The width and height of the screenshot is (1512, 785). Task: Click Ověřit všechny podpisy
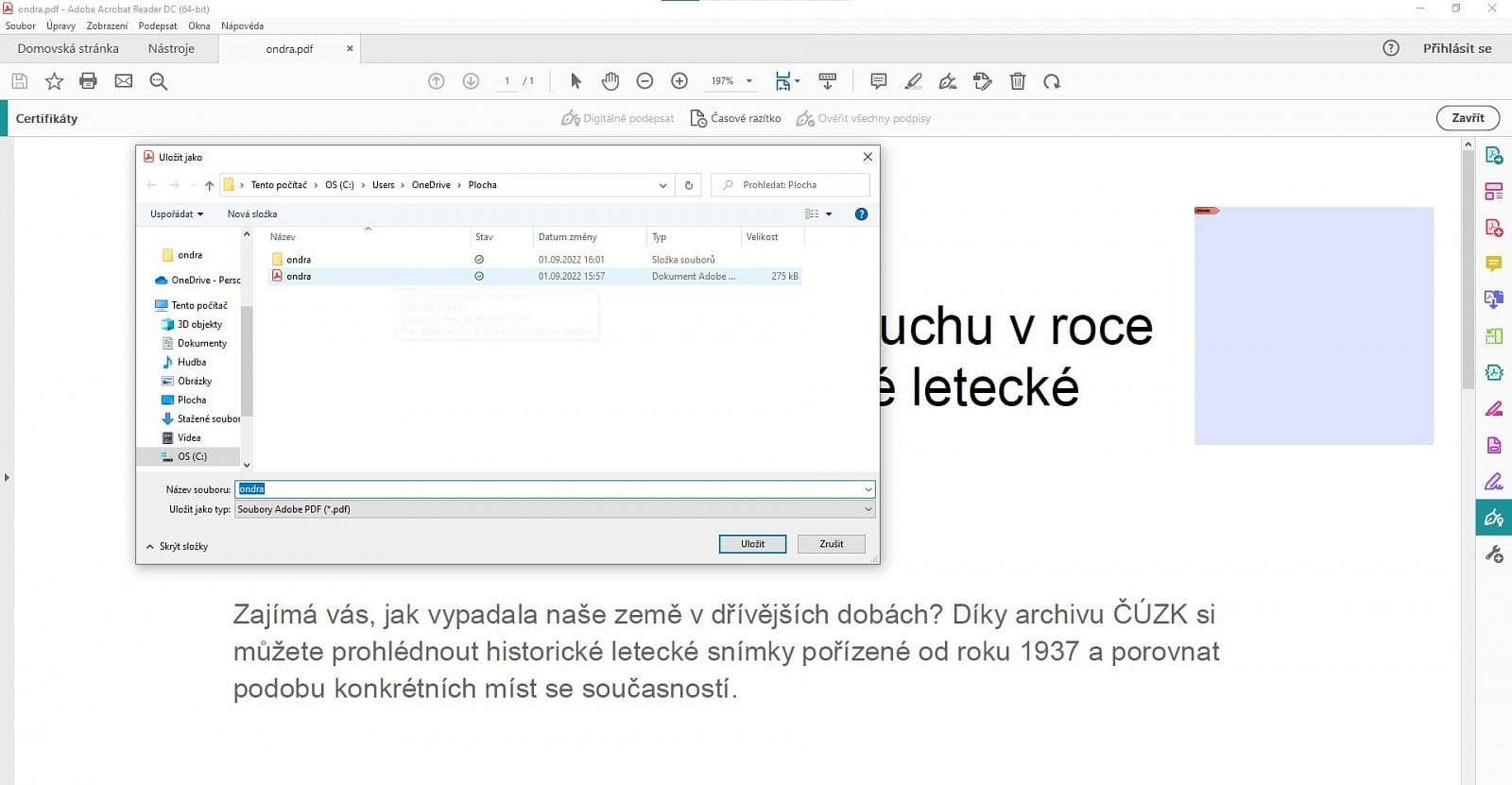tap(864, 118)
